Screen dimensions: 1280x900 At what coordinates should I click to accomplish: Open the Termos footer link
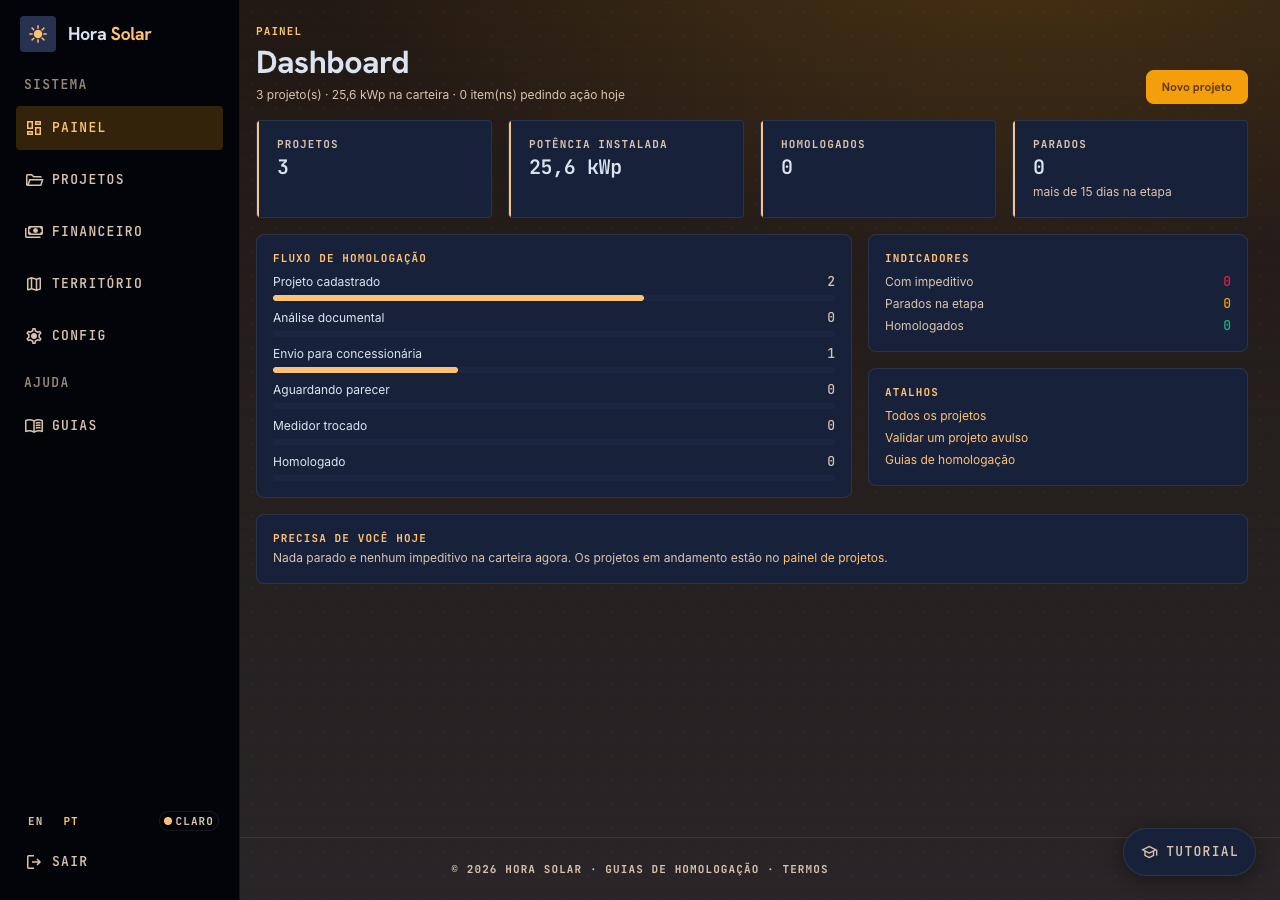(x=805, y=870)
